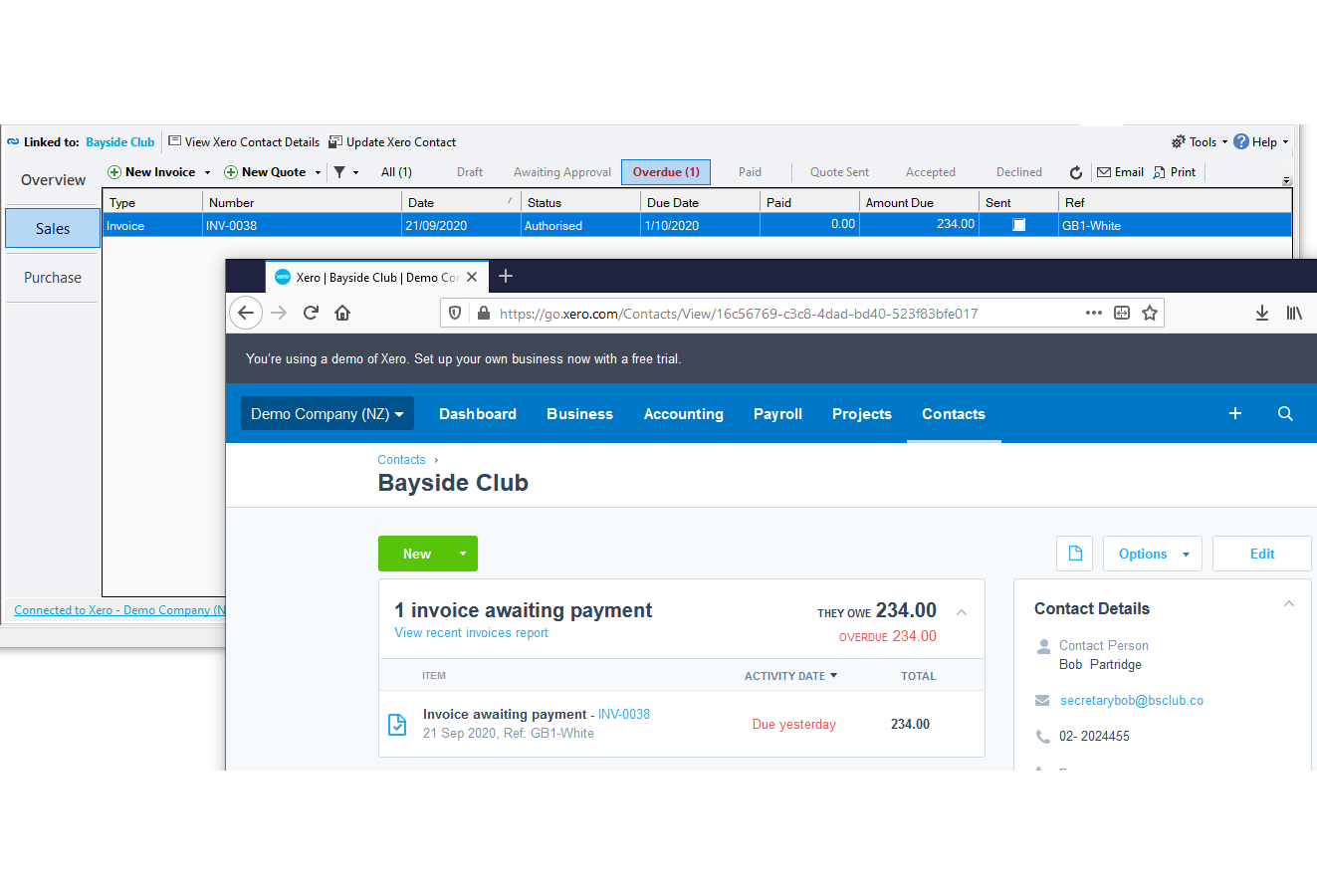Open View Xero Contact Details
Image resolution: width=1317 pixels, height=896 pixels.
click(244, 142)
